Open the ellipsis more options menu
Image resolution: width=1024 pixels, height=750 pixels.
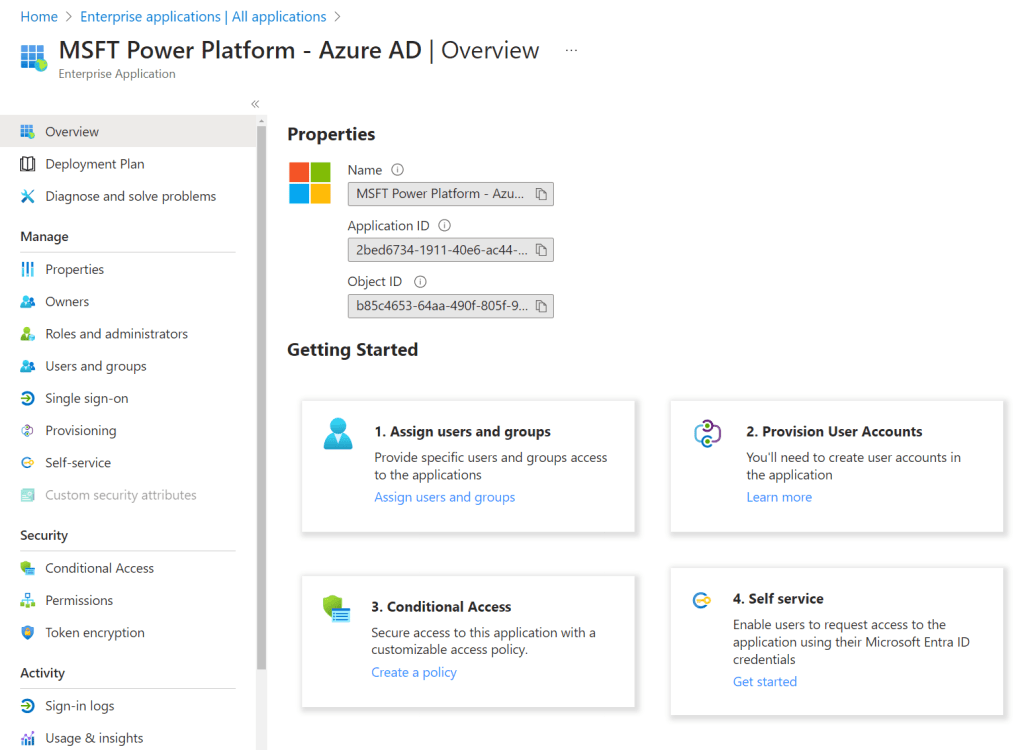pyautogui.click(x=571, y=50)
